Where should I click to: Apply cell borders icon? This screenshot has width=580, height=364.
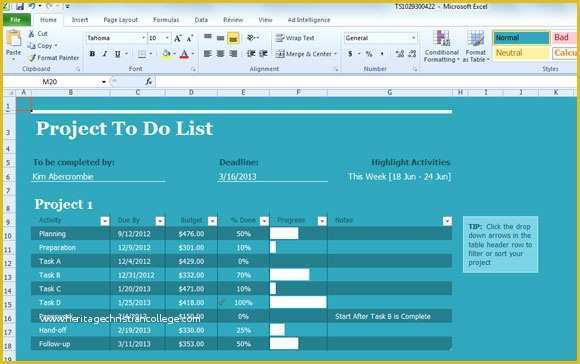(142, 54)
